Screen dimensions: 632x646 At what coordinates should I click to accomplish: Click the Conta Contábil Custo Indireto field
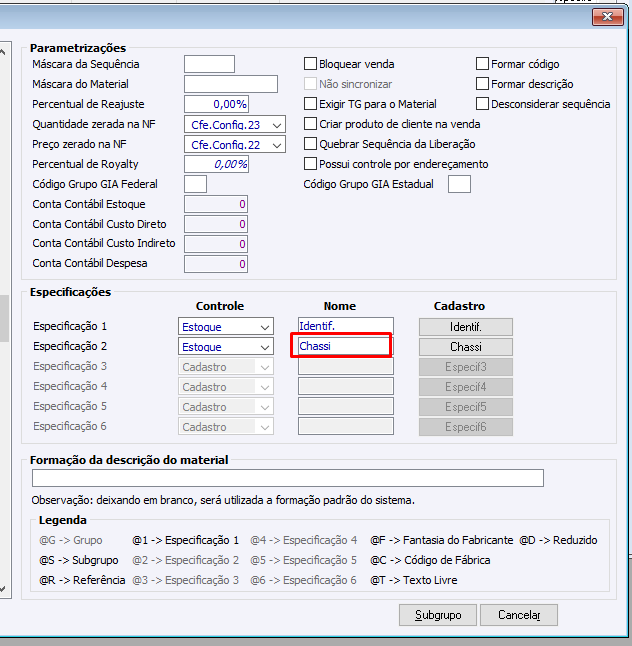click(x=216, y=244)
